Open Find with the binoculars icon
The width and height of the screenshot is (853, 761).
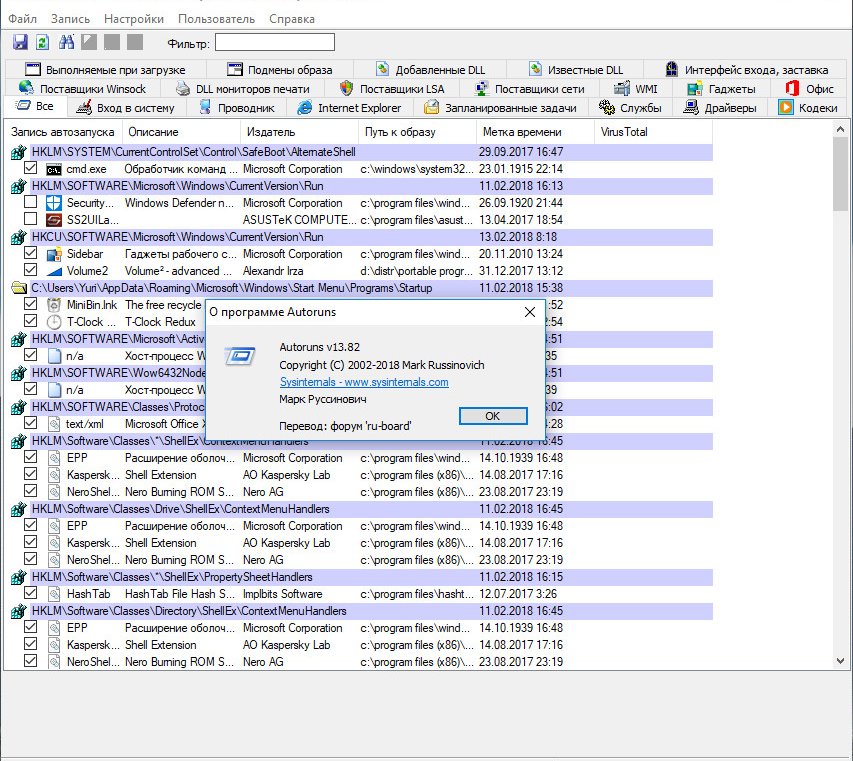click(66, 42)
